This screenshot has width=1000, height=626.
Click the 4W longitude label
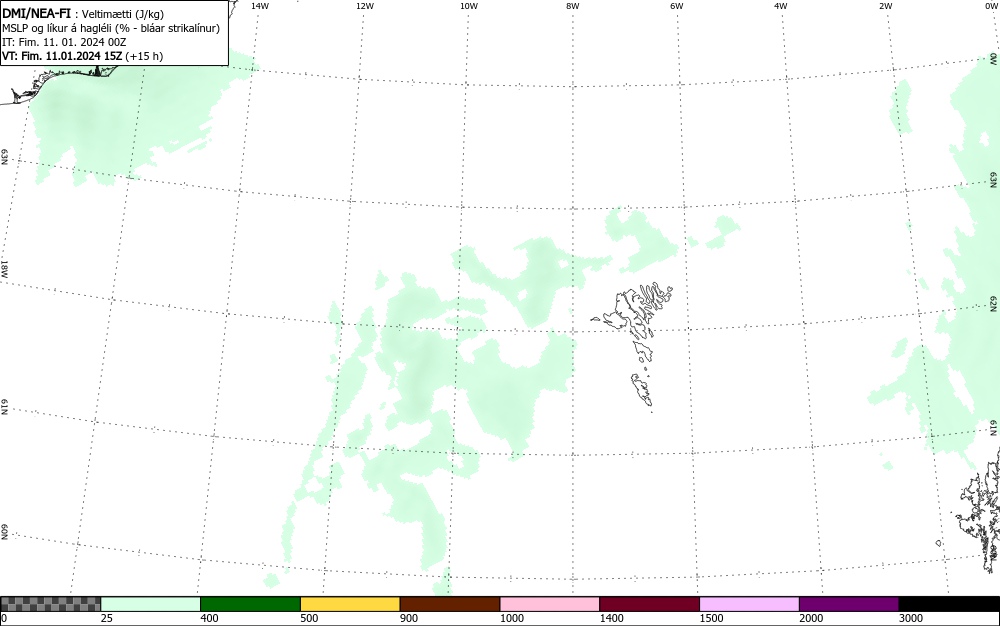pyautogui.click(x=781, y=6)
